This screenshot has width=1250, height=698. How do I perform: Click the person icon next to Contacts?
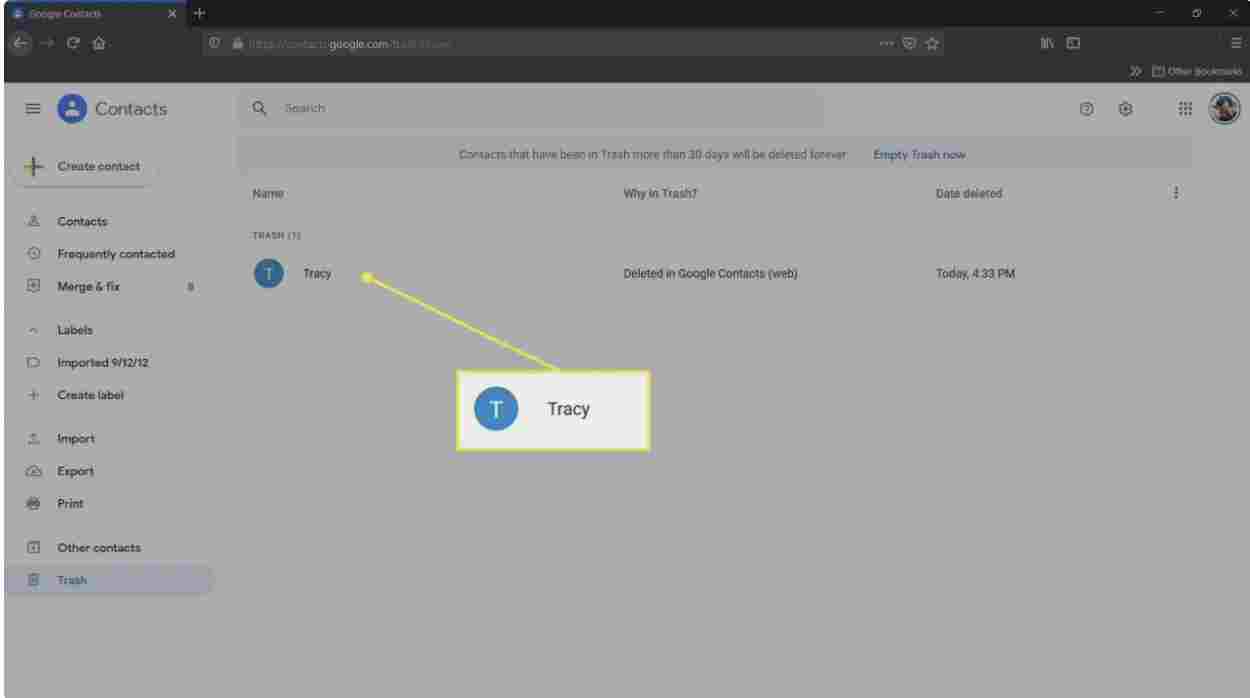[33, 222]
